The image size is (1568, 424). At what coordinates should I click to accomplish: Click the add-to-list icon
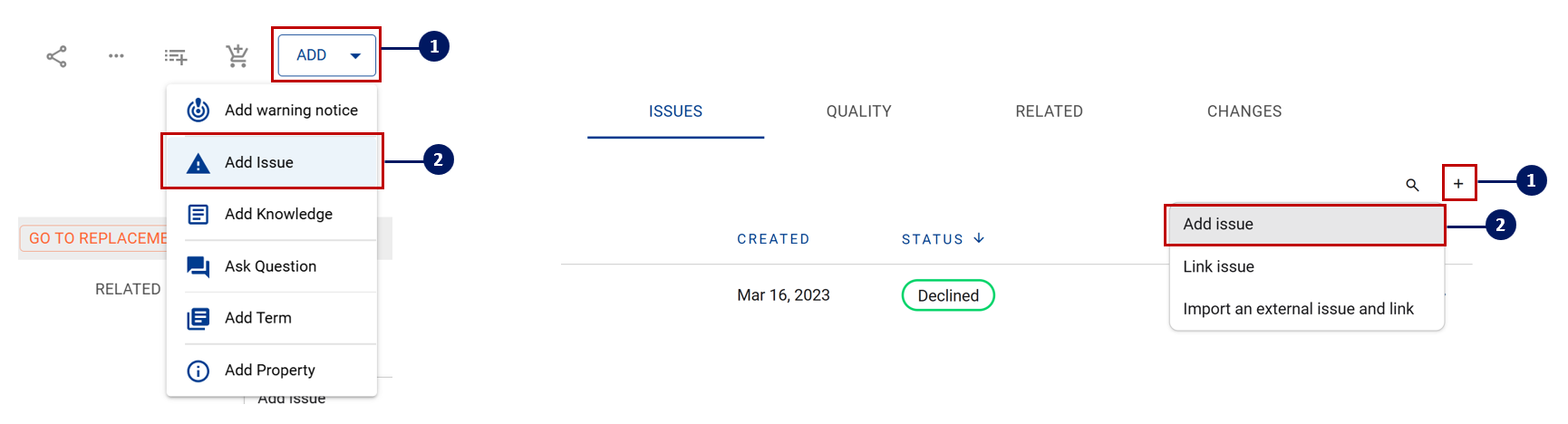176,57
